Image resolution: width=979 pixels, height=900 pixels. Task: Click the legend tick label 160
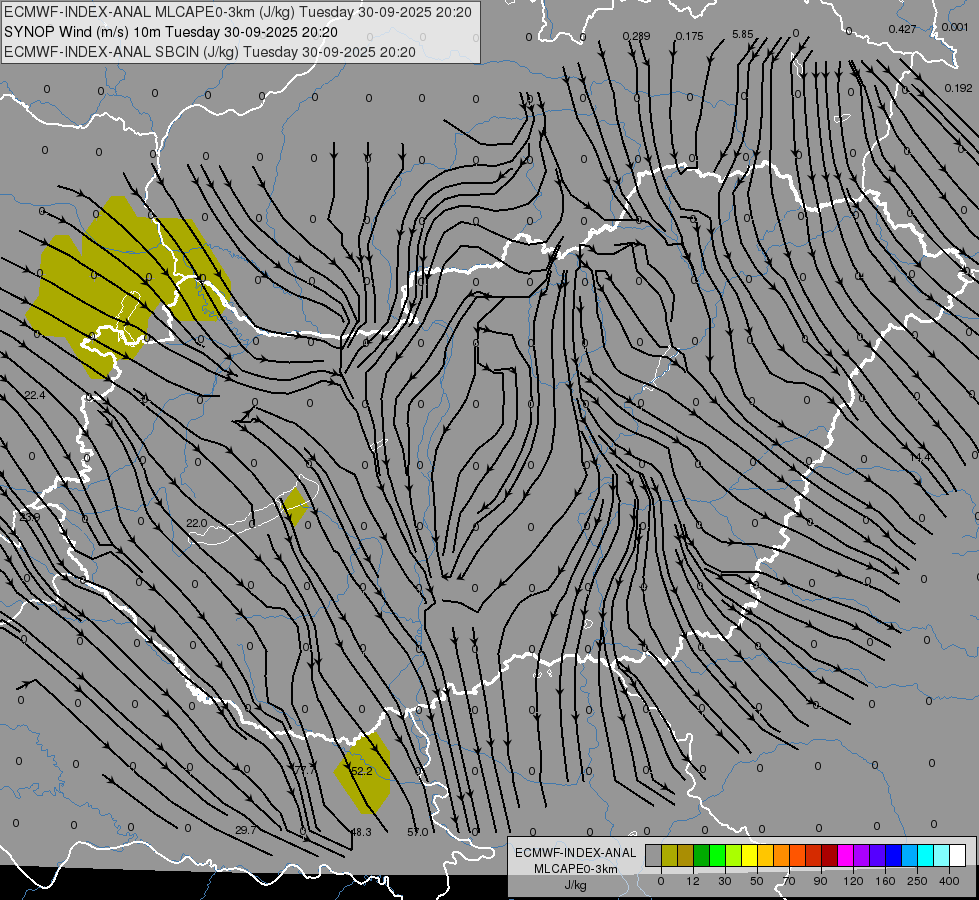point(885,881)
